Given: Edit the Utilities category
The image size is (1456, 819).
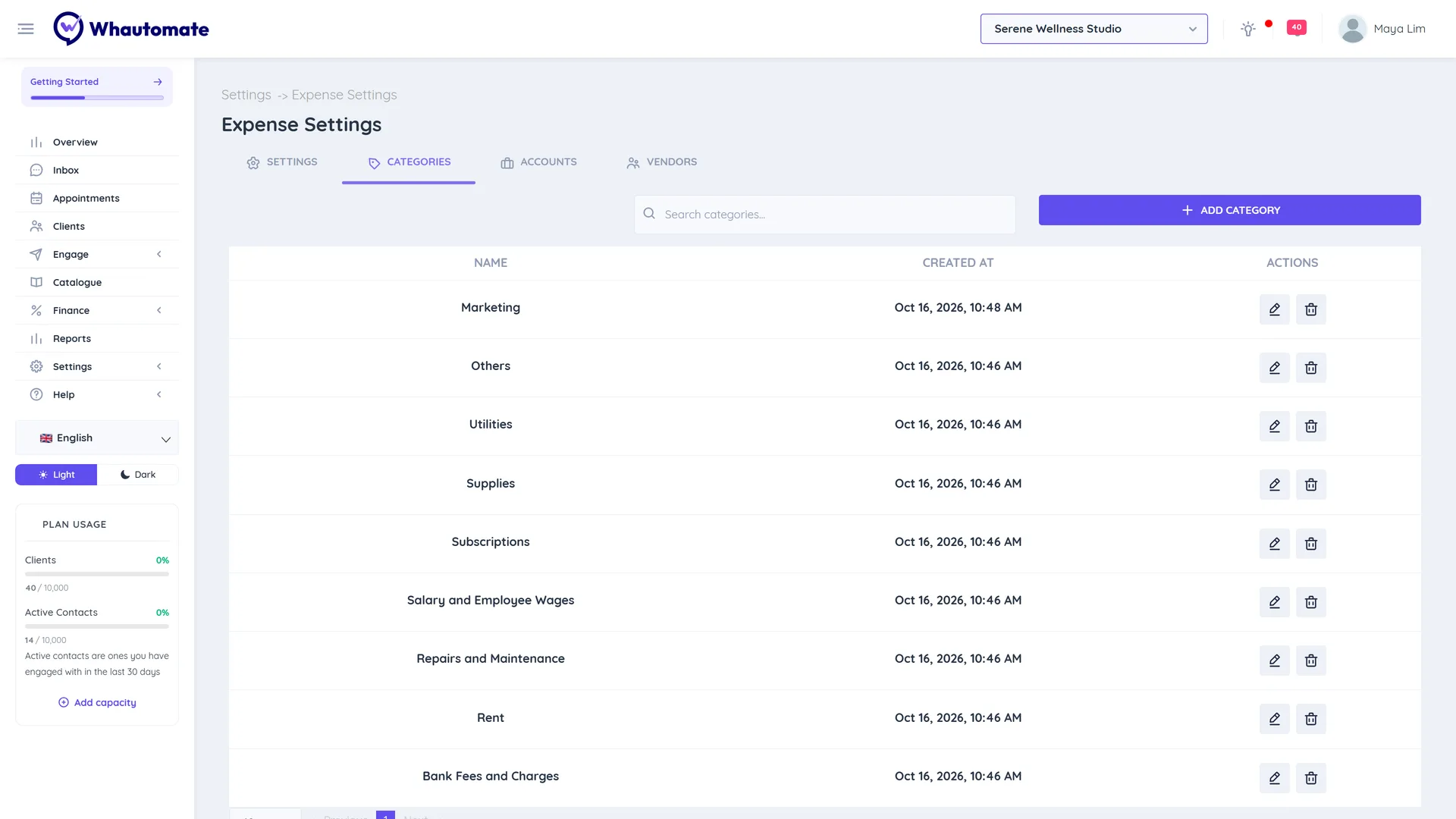Looking at the screenshot, I should 1275,426.
